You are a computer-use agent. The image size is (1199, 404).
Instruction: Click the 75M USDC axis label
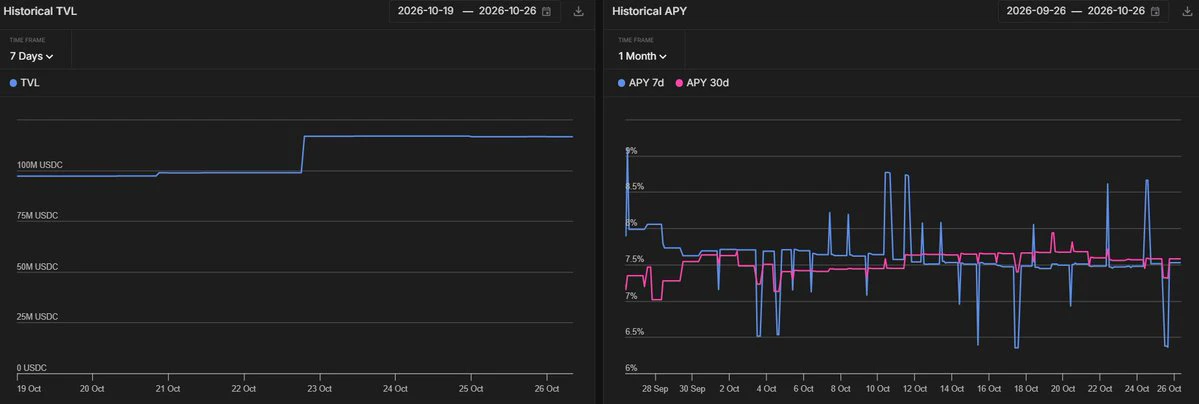37,216
